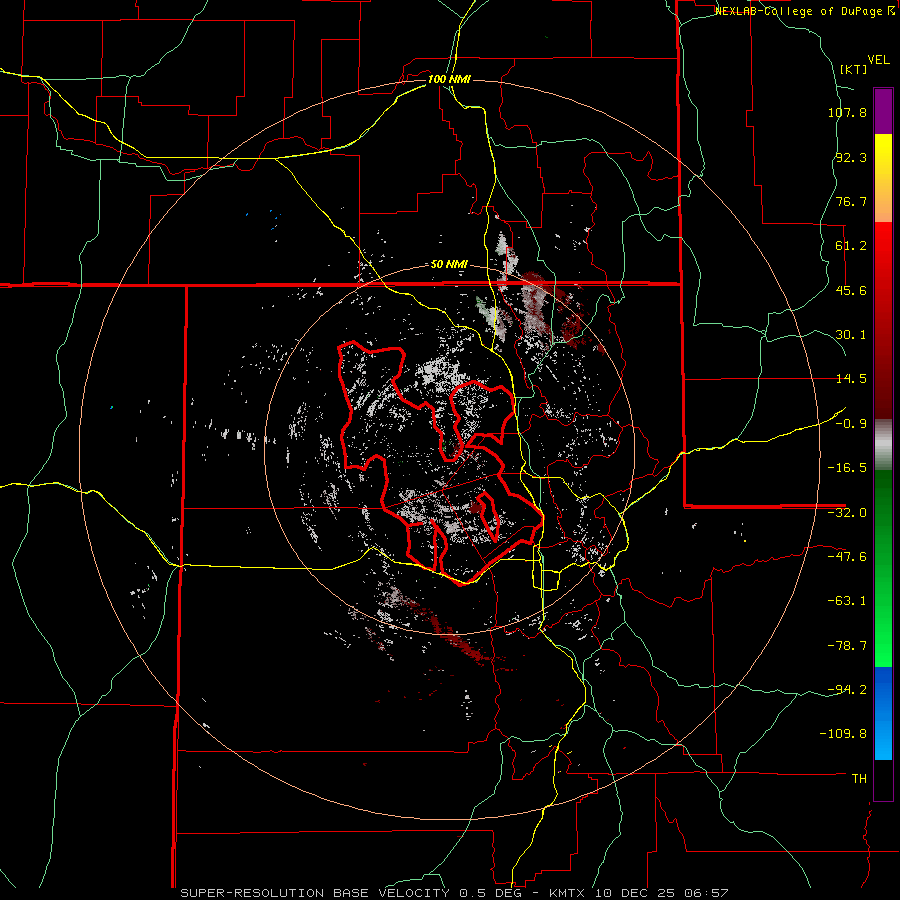
Task: Select the 76.7 legend value
Action: click(851, 201)
